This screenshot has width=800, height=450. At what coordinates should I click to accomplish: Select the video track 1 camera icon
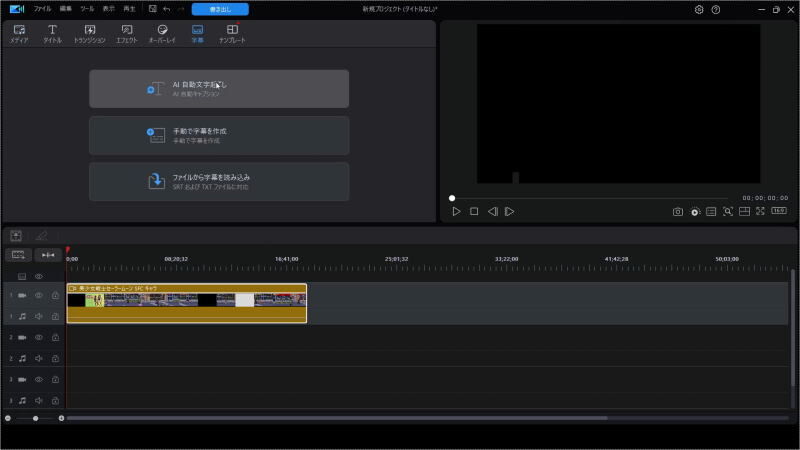pos(22,295)
